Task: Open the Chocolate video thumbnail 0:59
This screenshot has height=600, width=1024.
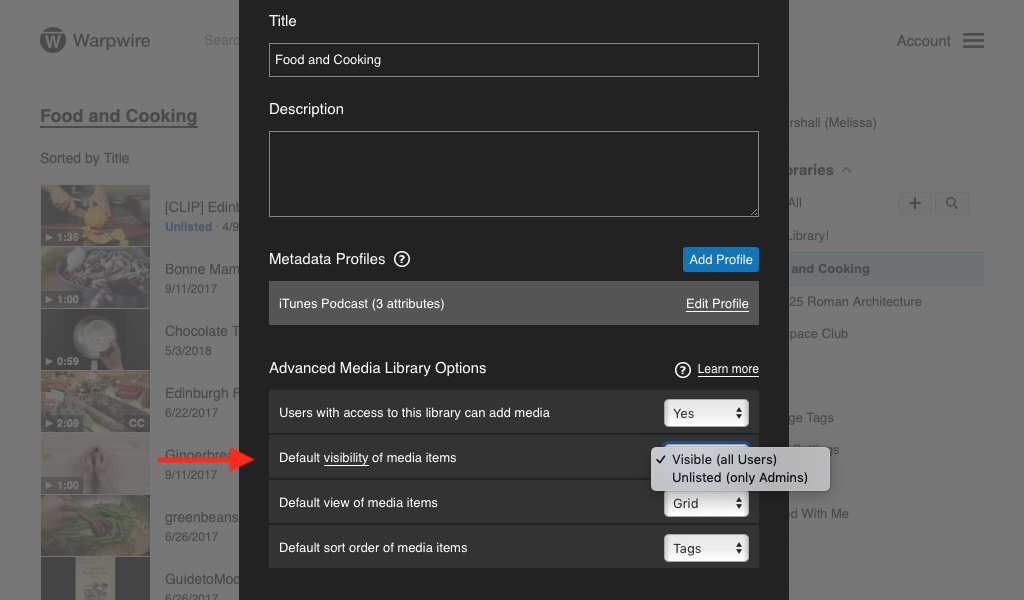Action: coord(95,339)
